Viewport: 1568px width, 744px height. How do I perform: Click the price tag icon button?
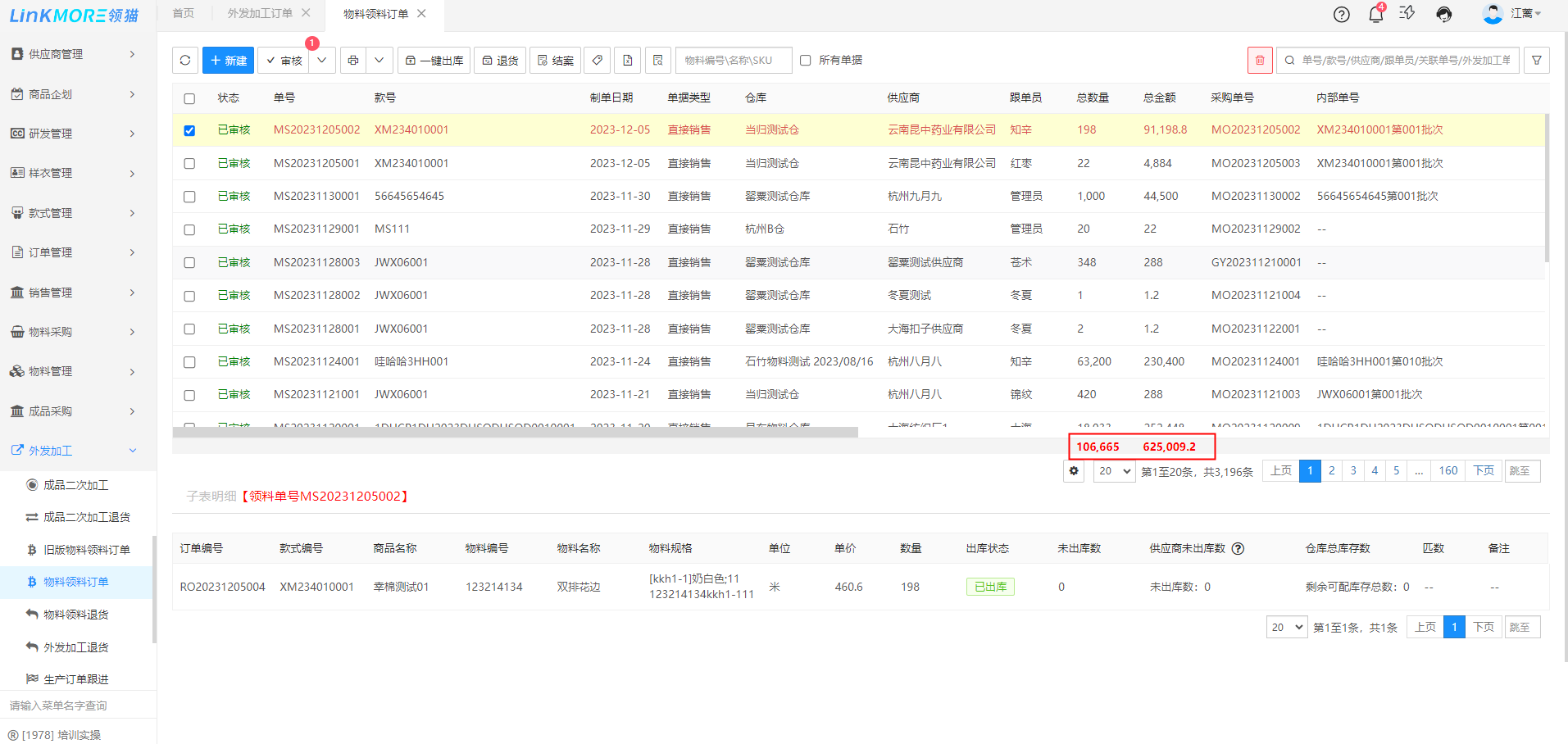pyautogui.click(x=598, y=60)
